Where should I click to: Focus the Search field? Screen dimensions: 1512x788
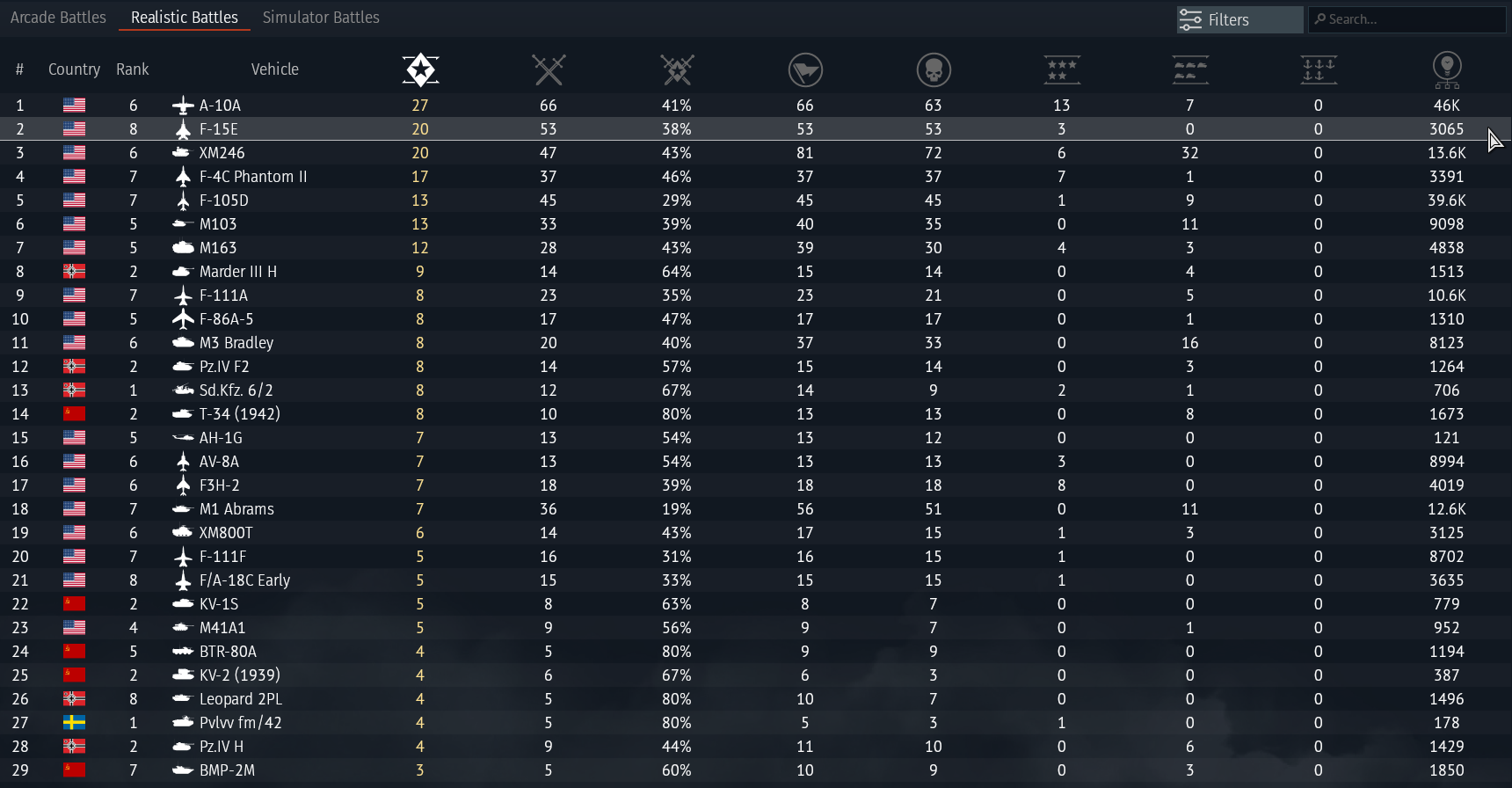click(1407, 19)
